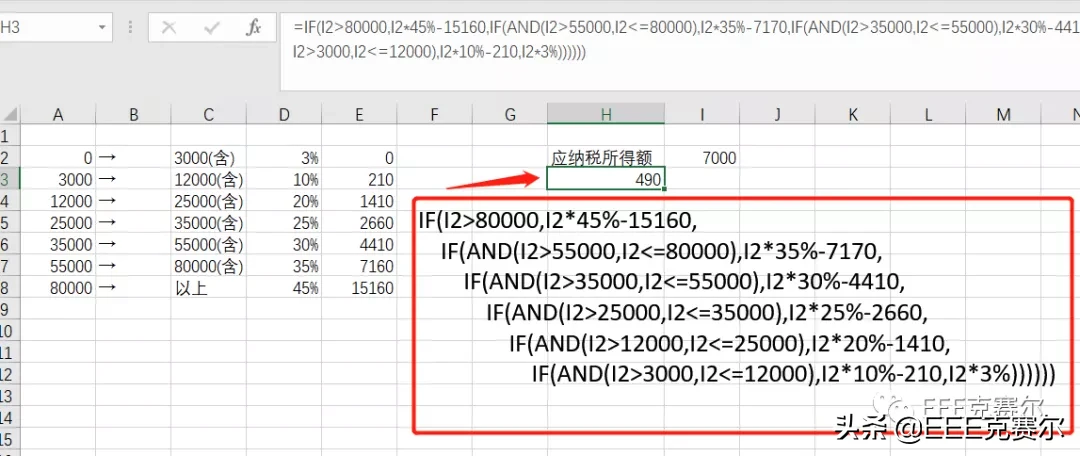Select column I header
This screenshot has width=1080, height=456.
pos(702,115)
